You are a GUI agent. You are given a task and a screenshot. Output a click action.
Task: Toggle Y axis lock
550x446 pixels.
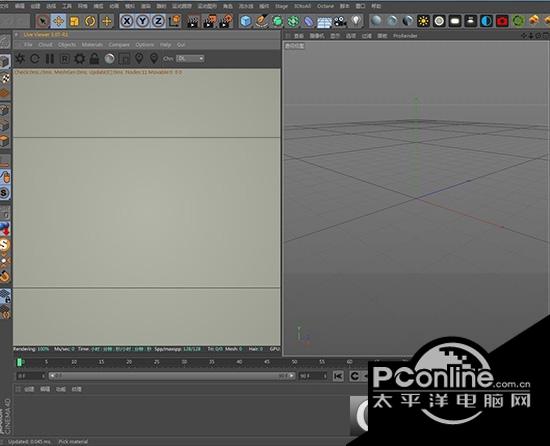click(x=142, y=21)
